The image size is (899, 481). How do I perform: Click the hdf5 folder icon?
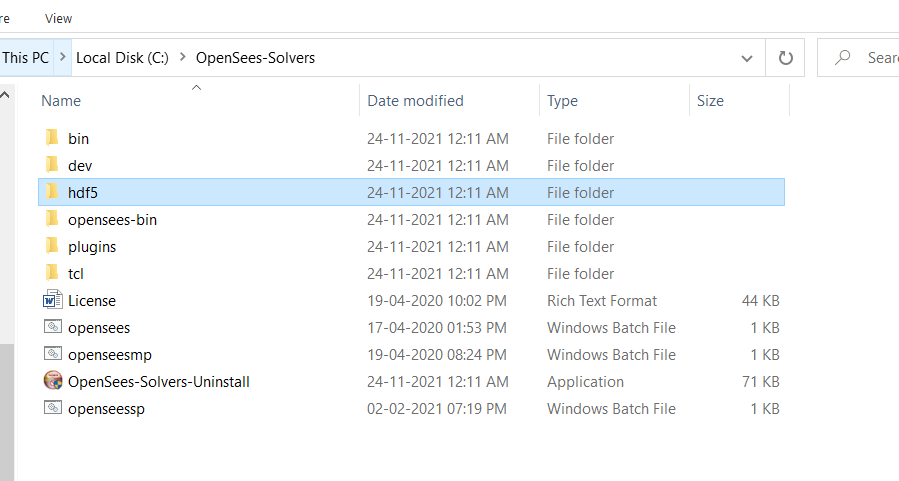tap(52, 191)
